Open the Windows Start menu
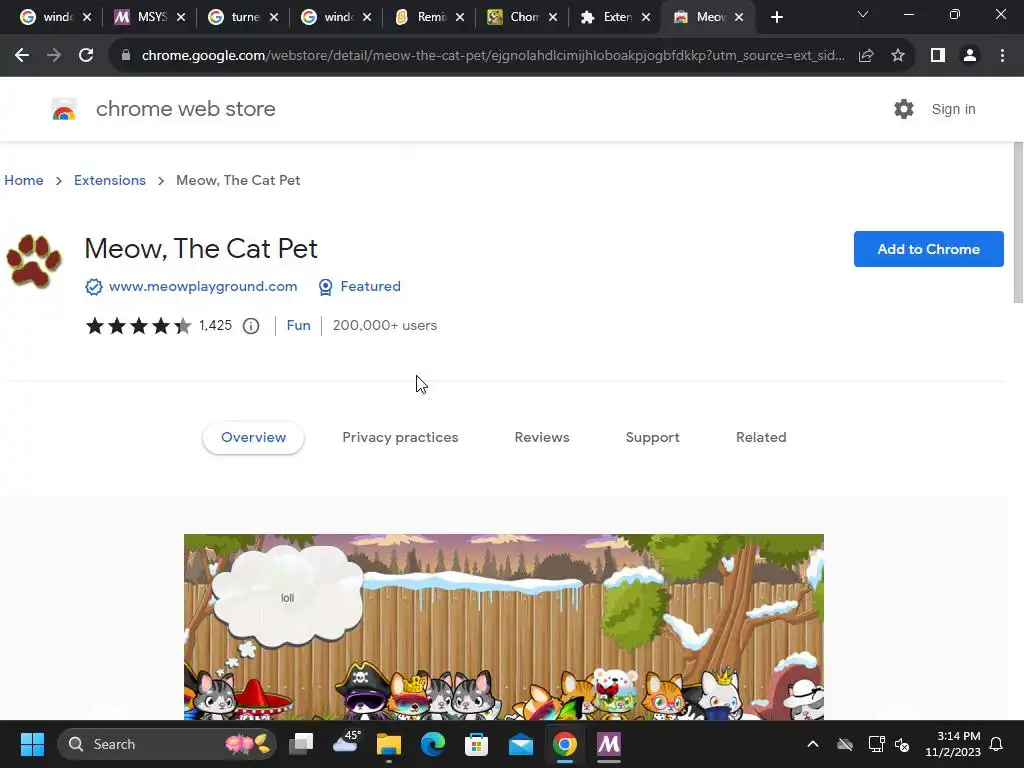Image resolution: width=1024 pixels, height=768 pixels. click(32, 744)
